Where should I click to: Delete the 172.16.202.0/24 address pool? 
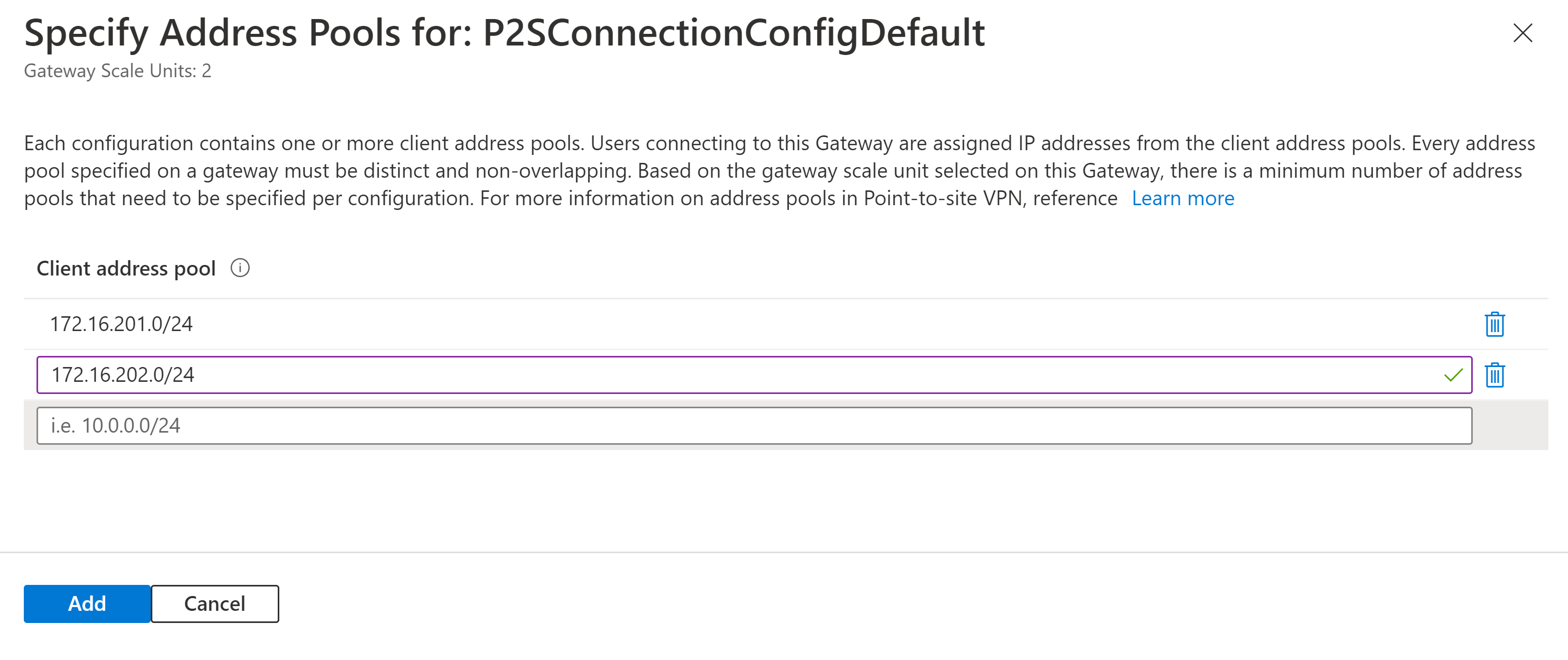pos(1496,375)
